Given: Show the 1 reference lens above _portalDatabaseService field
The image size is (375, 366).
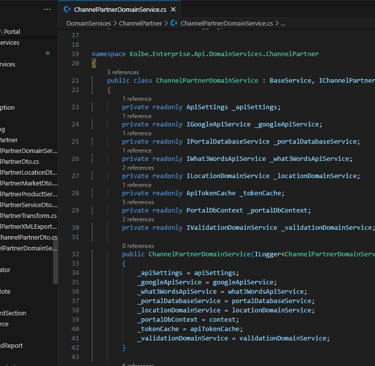Looking at the screenshot, I should [x=137, y=133].
